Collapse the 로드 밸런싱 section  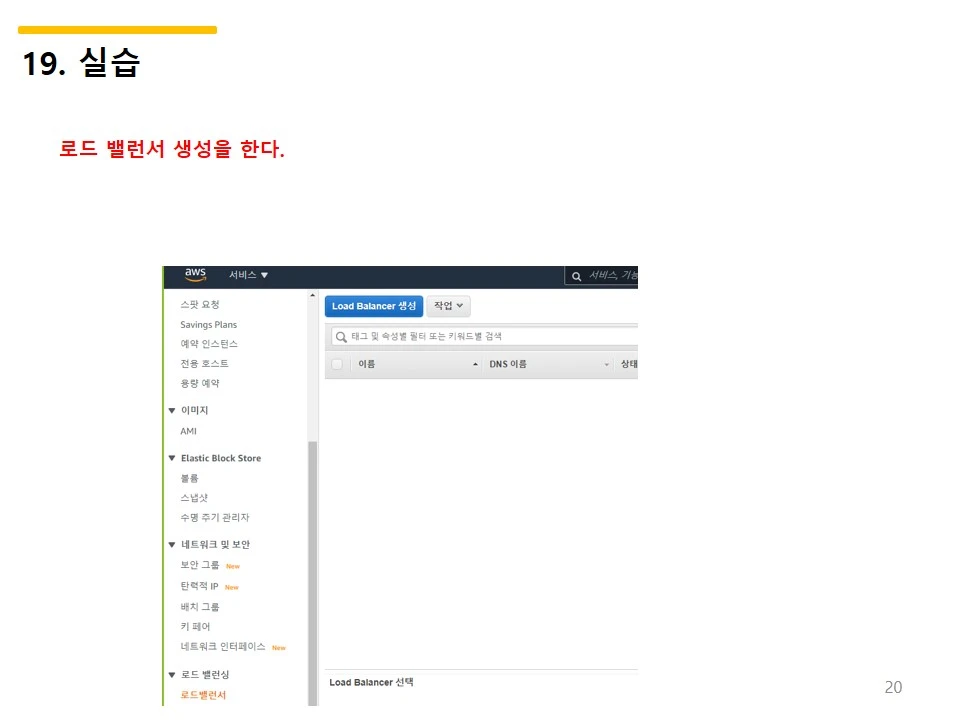click(172, 674)
